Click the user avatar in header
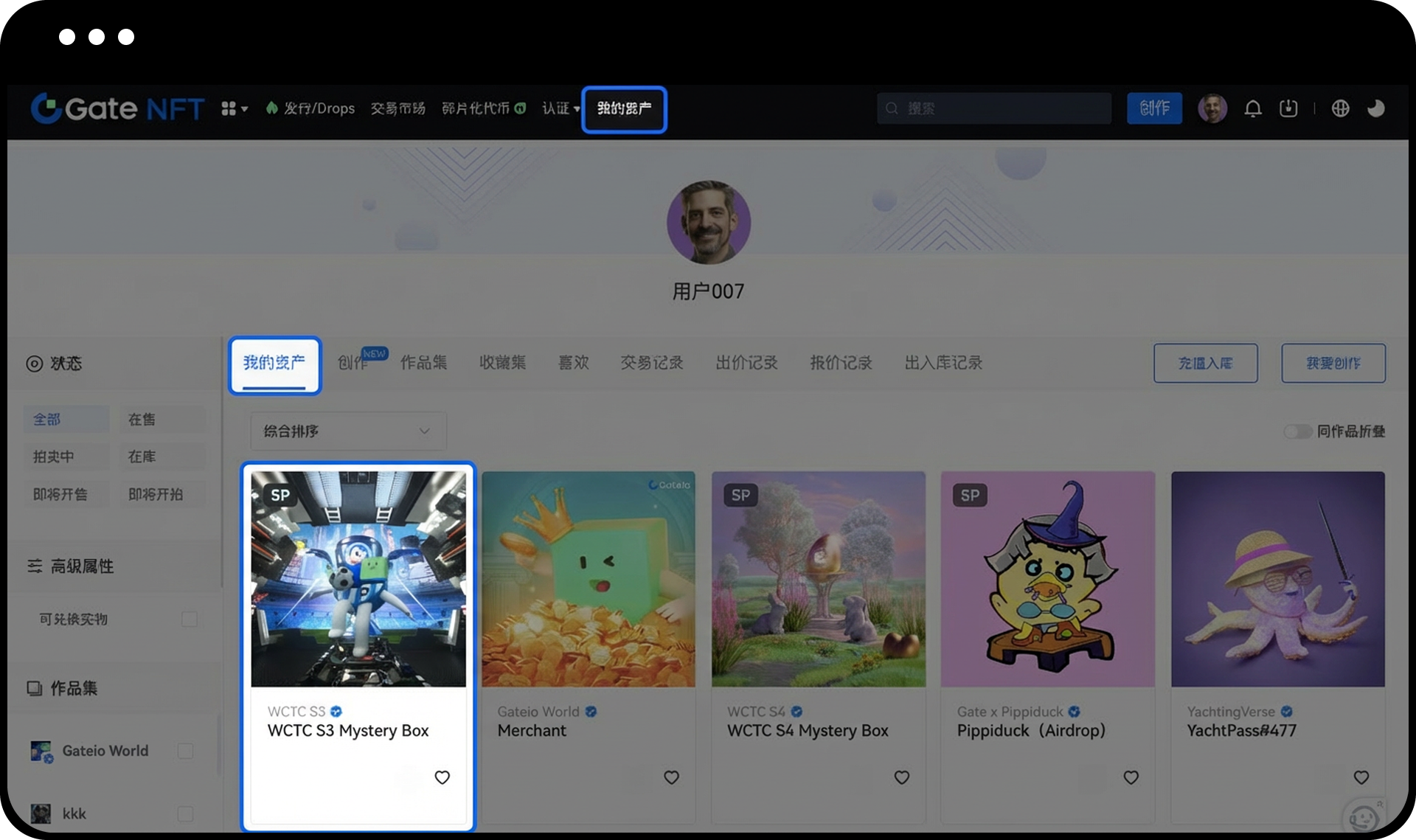1416x840 pixels. click(x=1212, y=108)
